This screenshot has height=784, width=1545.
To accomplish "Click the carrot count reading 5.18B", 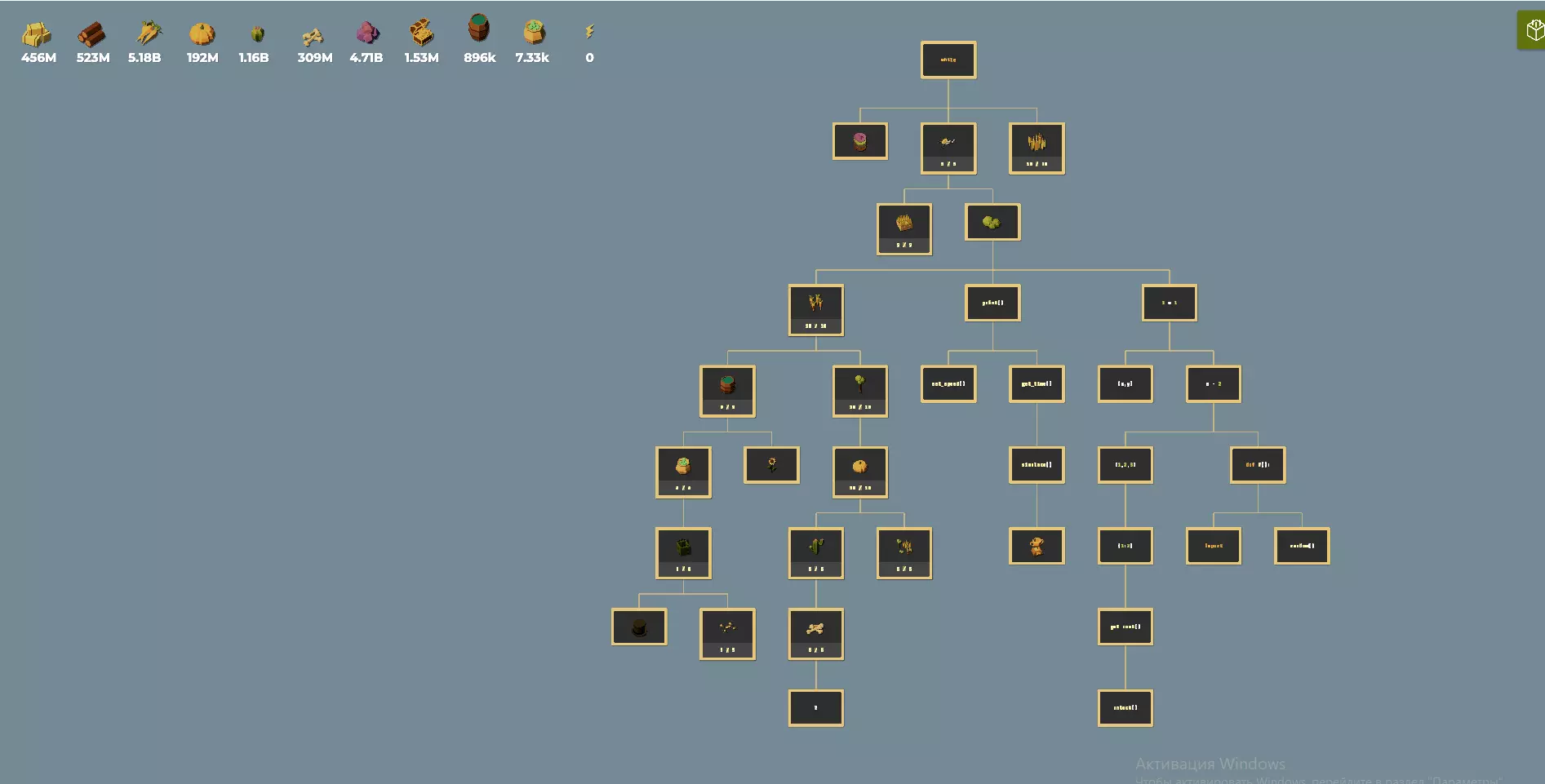I will (x=144, y=57).
